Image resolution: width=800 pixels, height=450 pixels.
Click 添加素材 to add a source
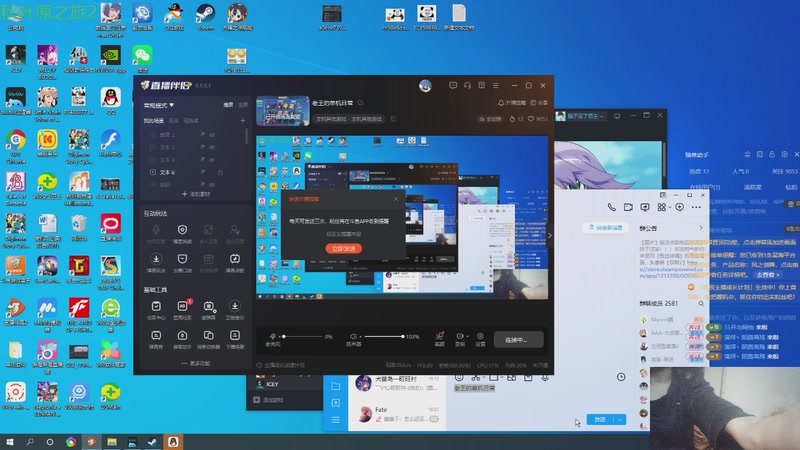click(196, 194)
